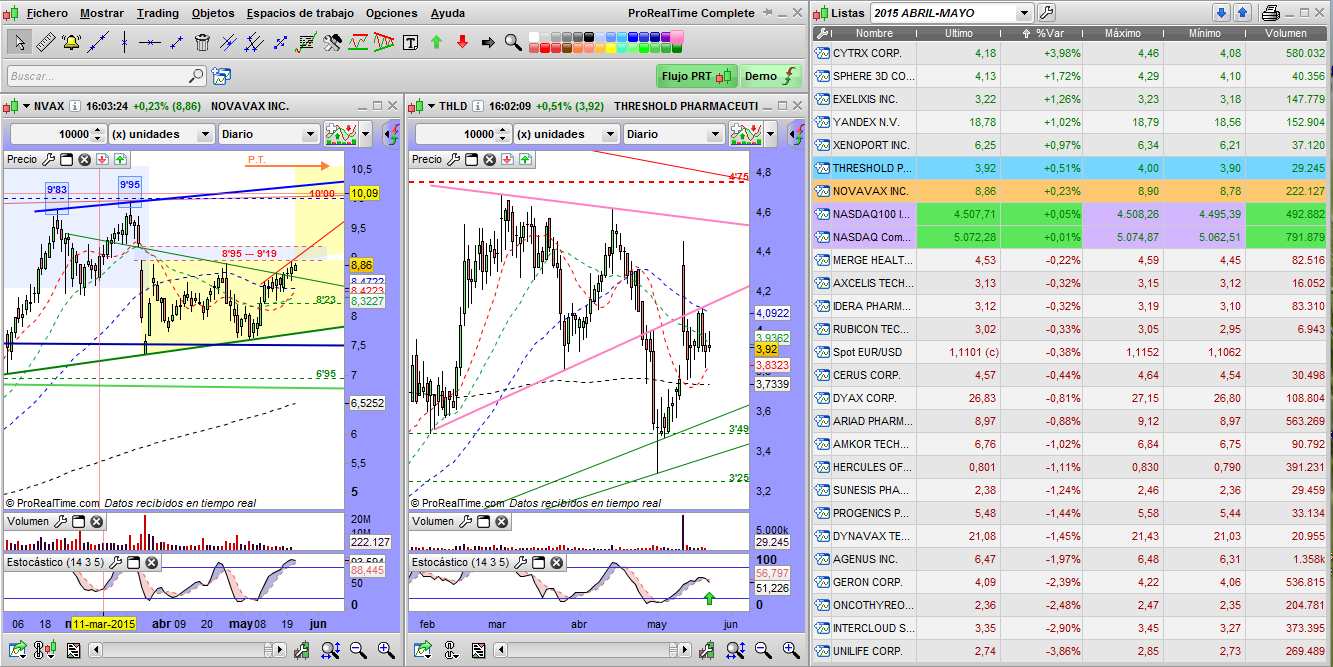The image size is (1333, 667).
Task: Pick the ruler measurement tool
Action: (x=46, y=42)
